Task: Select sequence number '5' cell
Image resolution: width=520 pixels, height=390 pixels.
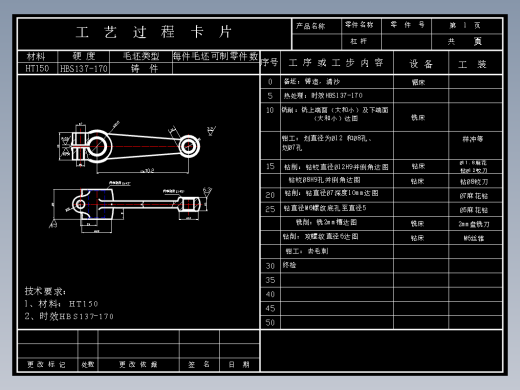Action: (270, 96)
